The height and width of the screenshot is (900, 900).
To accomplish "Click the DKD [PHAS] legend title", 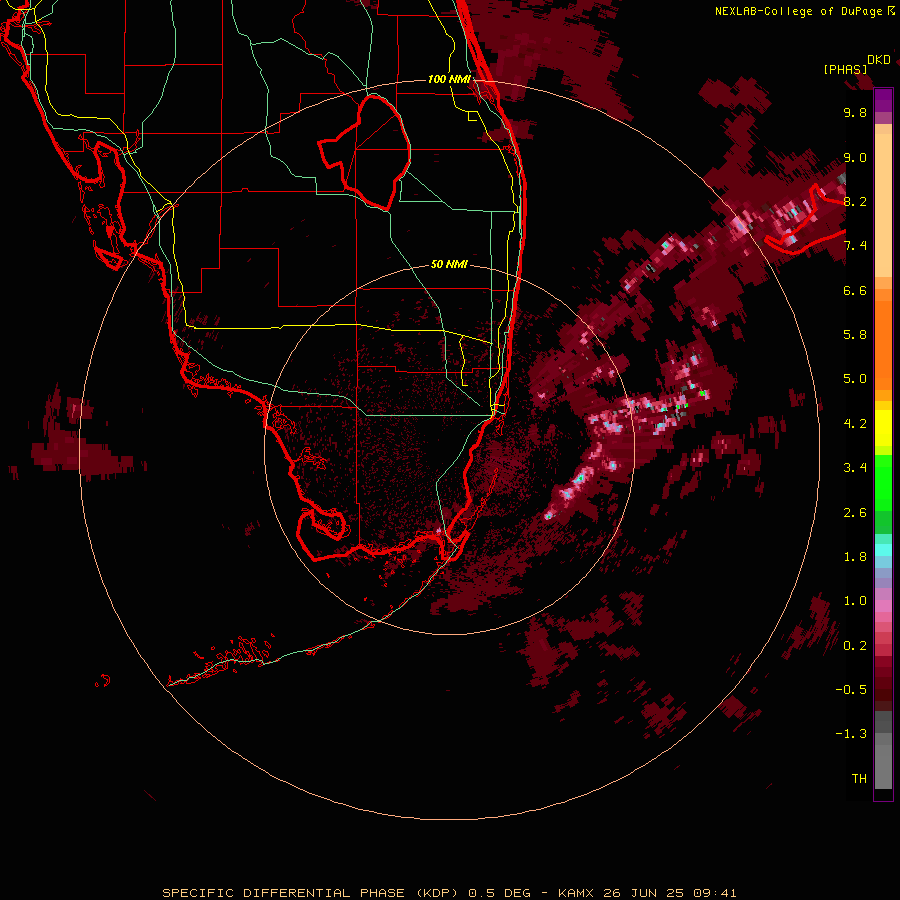I will [856, 65].
